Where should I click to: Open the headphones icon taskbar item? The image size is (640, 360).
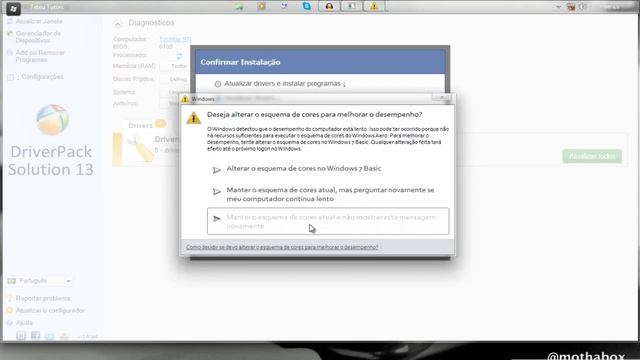click(x=329, y=6)
